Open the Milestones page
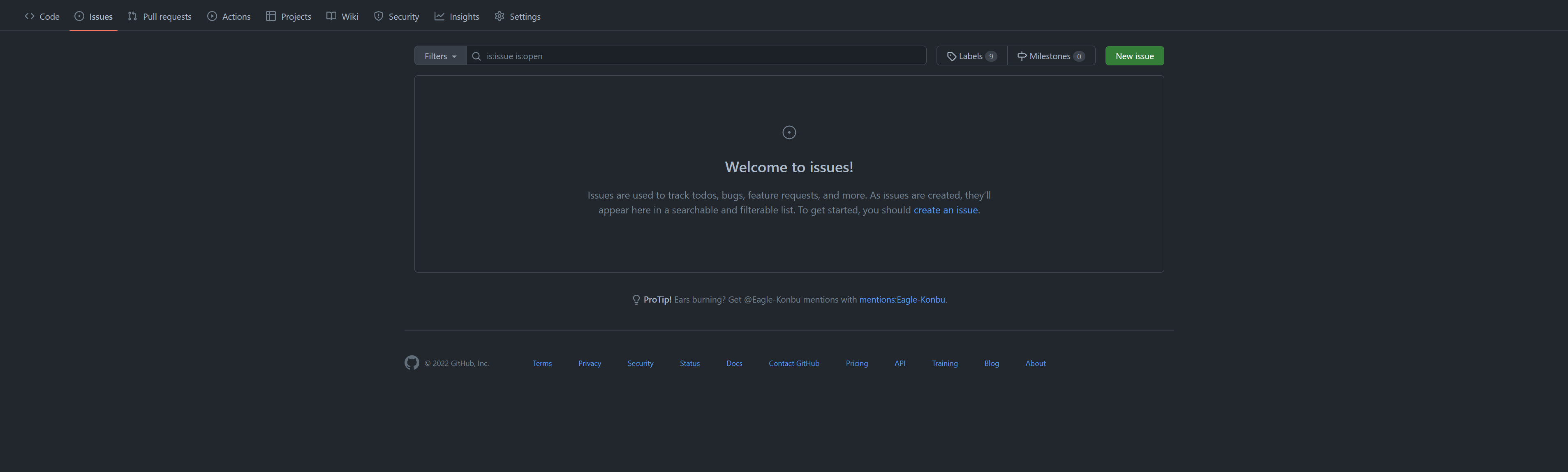Screen dimensions: 1568x472 click(x=1050, y=56)
